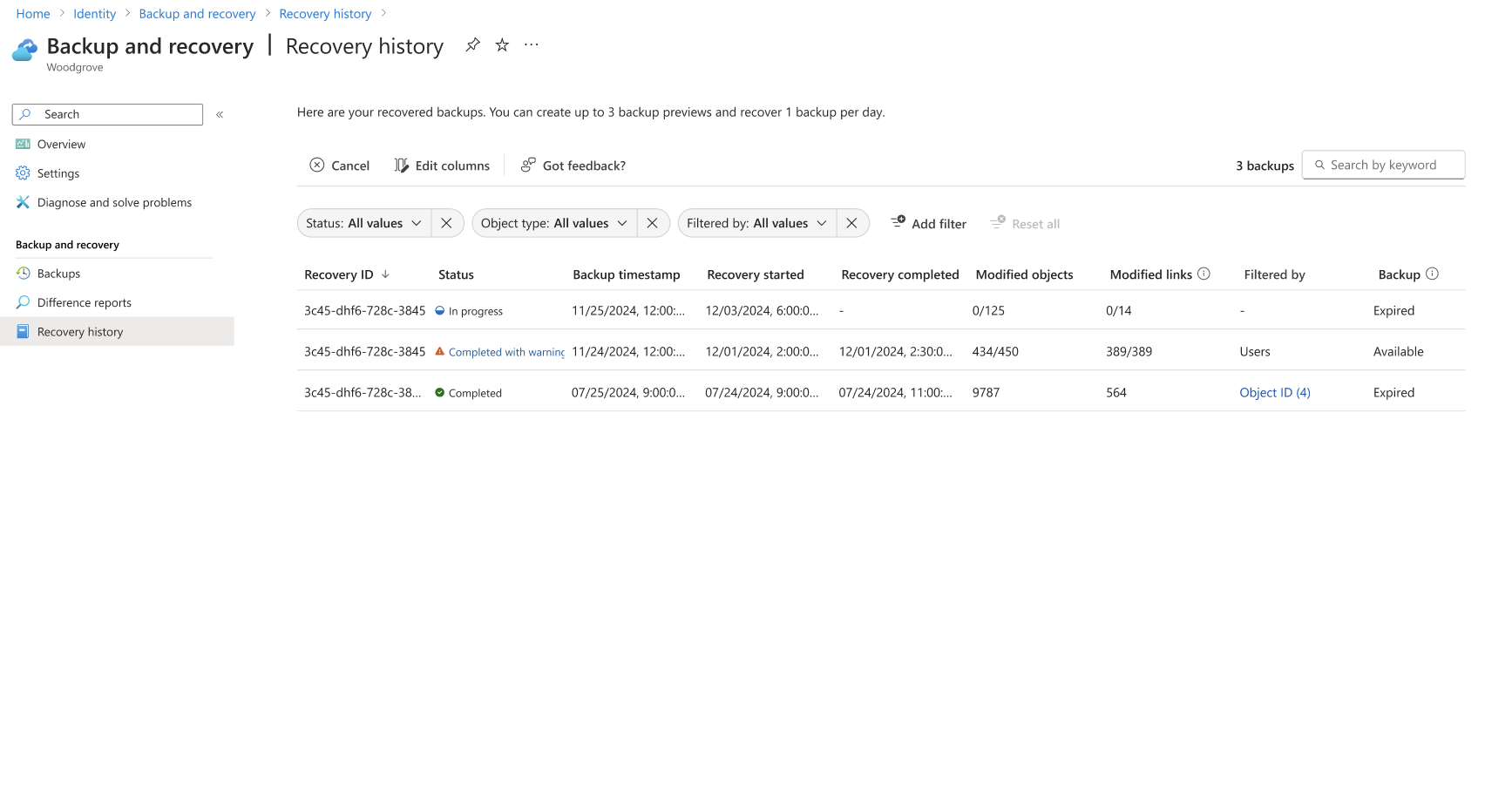This screenshot has height=812, width=1485.
Task: Pin the Recovery history page
Action: [472, 44]
